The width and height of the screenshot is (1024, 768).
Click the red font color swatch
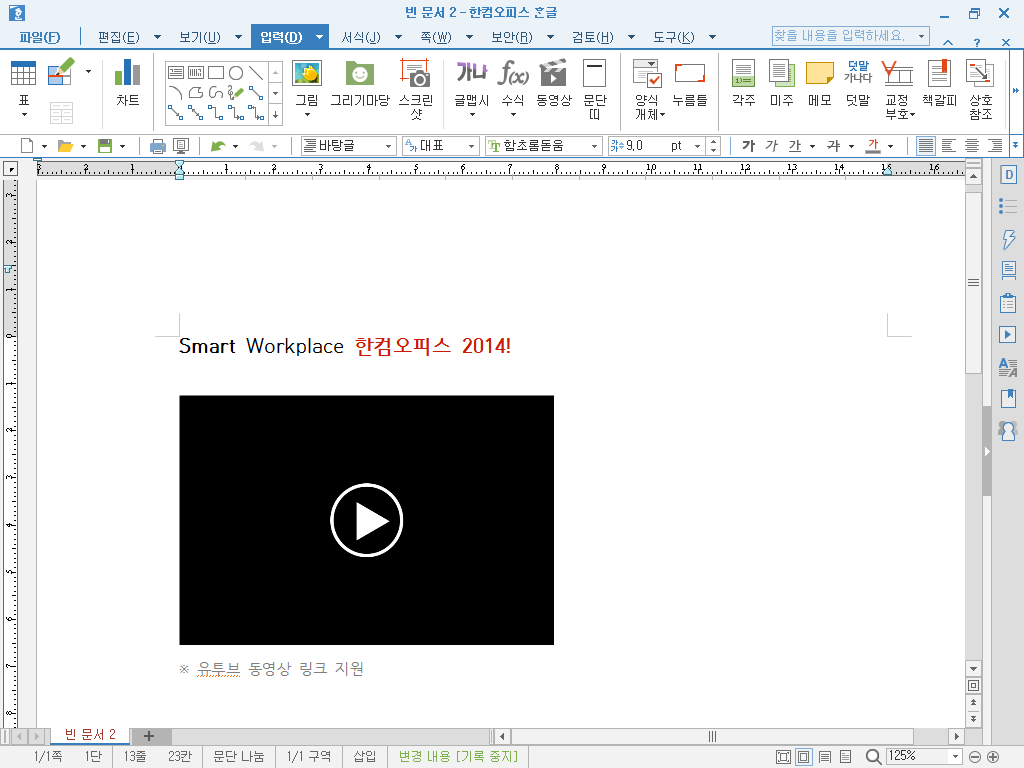pos(872,146)
